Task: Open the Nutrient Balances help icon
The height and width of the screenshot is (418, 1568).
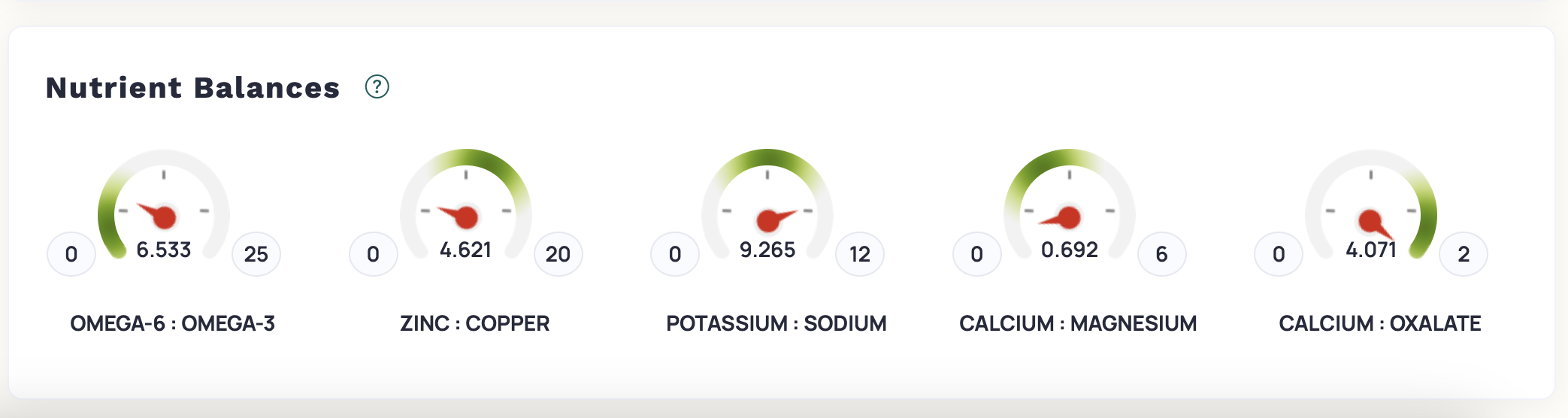Action: point(377,87)
